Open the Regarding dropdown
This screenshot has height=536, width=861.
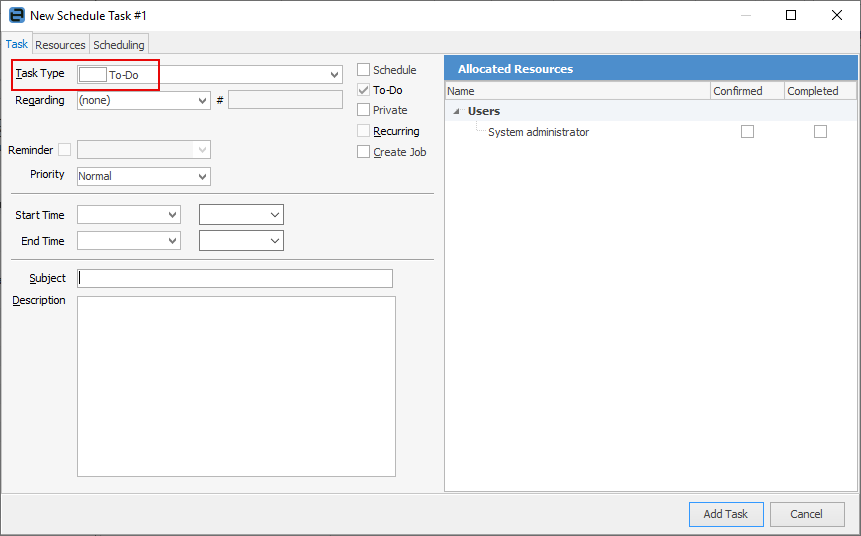click(x=203, y=100)
